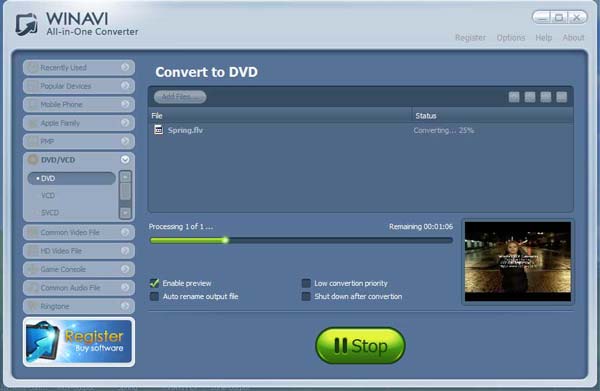Click the leftmost file-list toolbar icon
The width and height of the screenshot is (600, 391).
pyautogui.click(x=514, y=97)
